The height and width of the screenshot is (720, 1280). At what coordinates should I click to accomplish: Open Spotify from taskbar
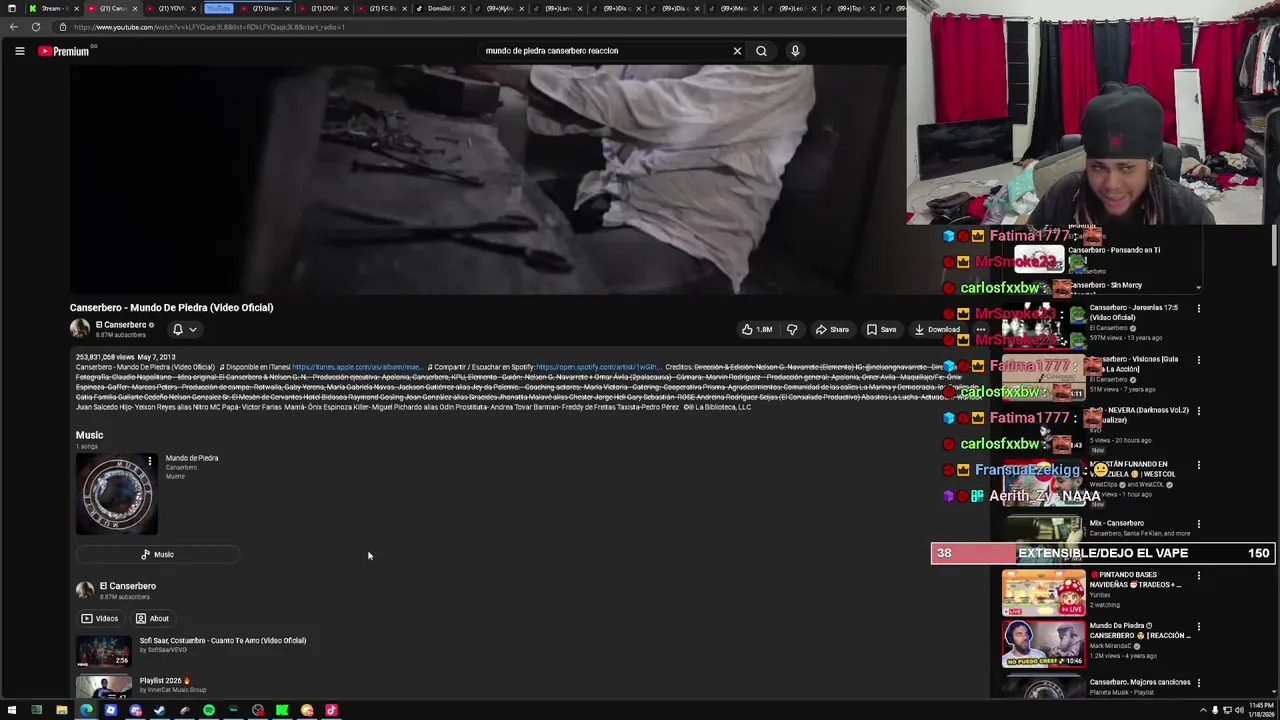pos(209,711)
